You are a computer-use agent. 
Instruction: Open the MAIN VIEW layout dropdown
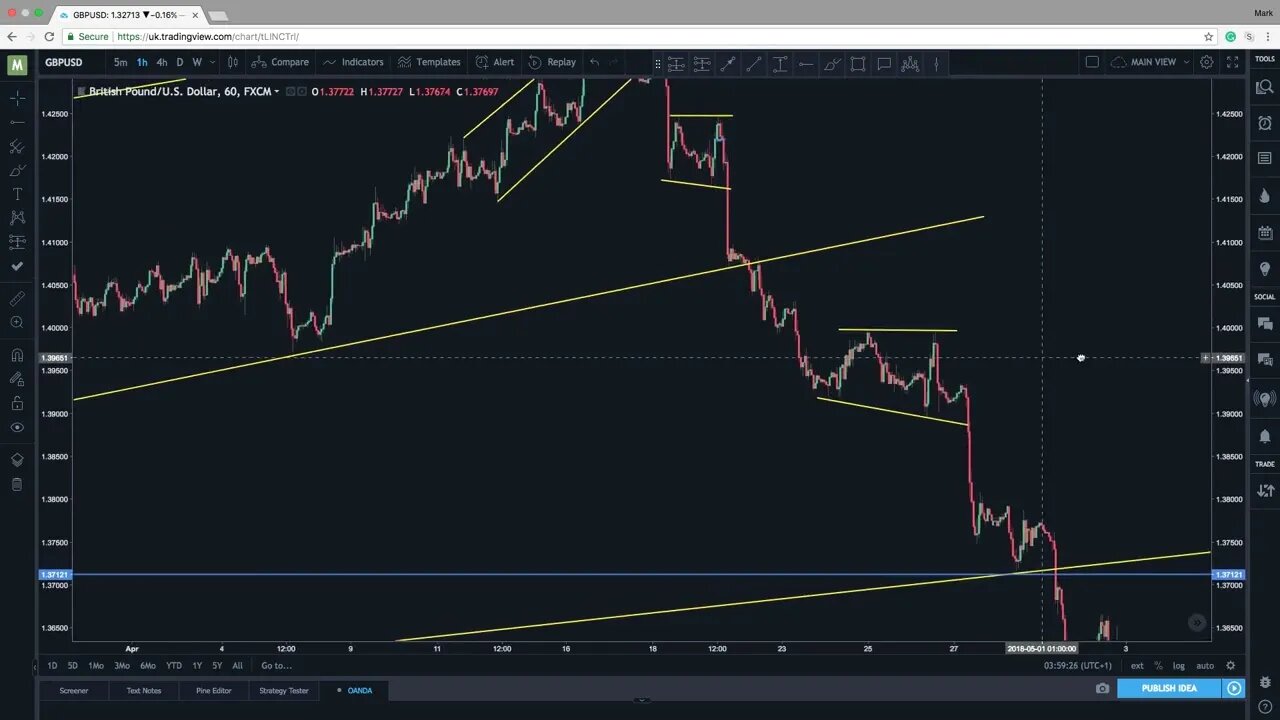coord(1150,62)
